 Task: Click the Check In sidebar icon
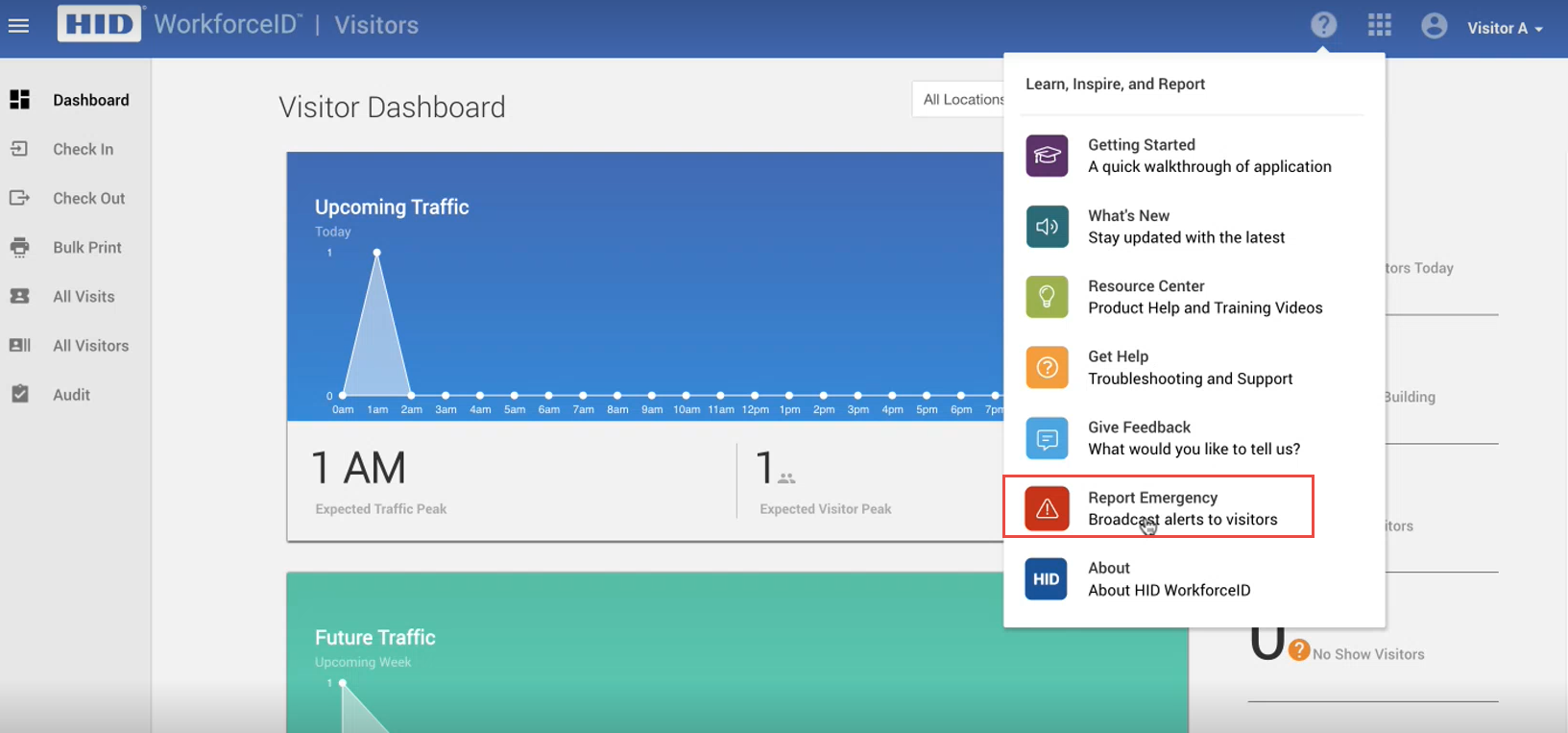click(x=19, y=149)
